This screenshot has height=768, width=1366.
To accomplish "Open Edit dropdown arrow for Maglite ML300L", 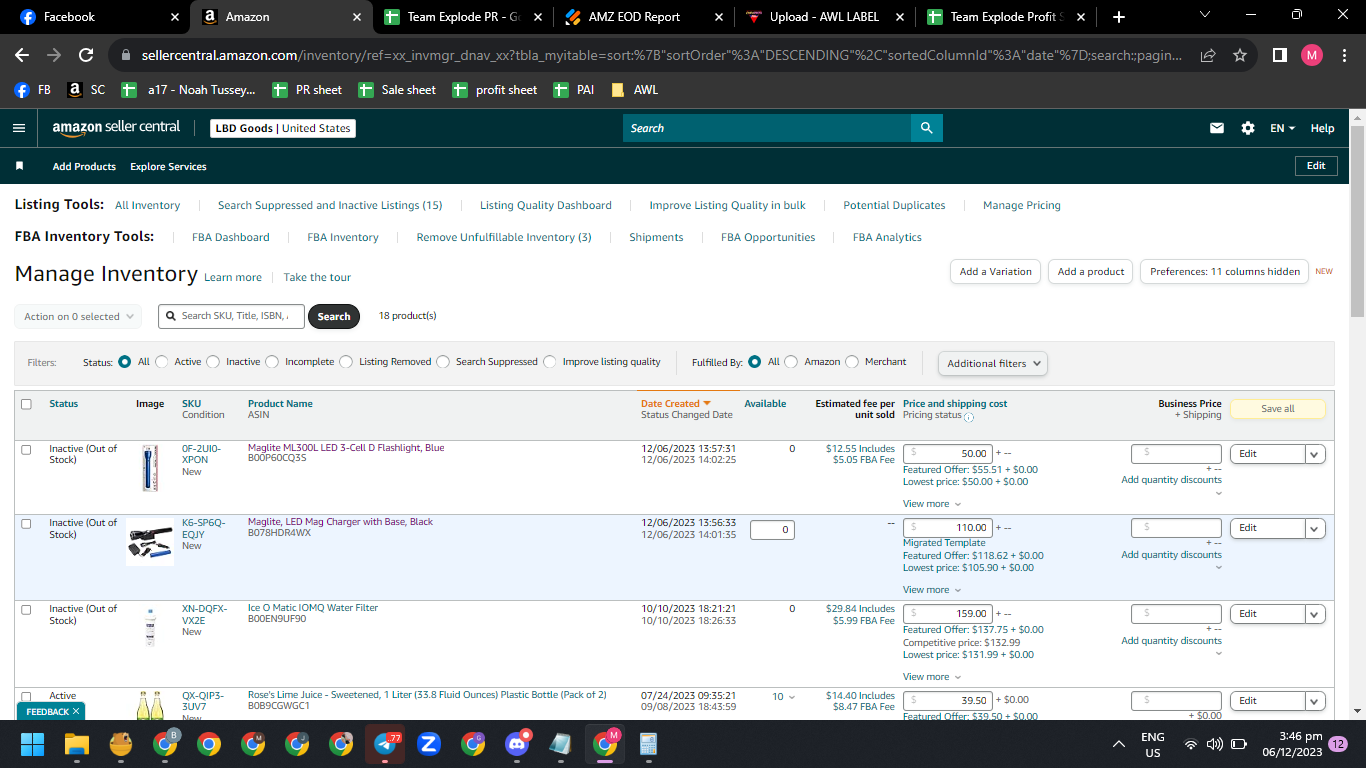I will click(x=1315, y=454).
